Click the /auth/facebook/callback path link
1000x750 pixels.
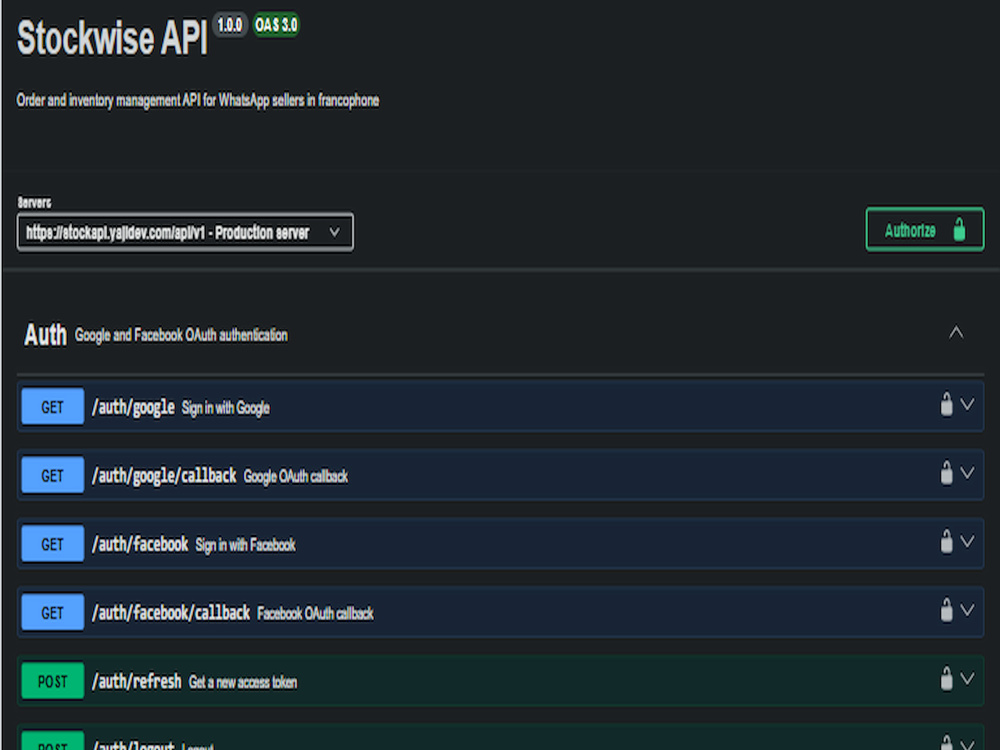(x=171, y=613)
